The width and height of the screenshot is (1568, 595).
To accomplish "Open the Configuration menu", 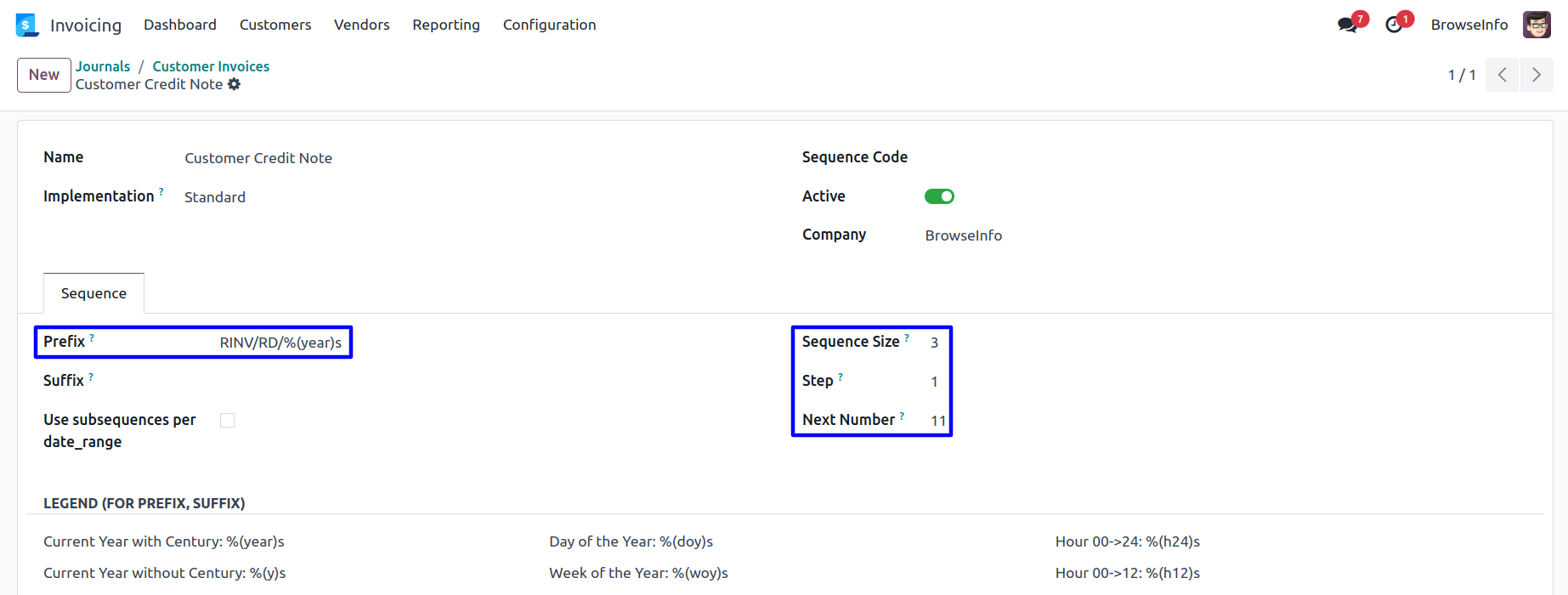I will (x=549, y=25).
